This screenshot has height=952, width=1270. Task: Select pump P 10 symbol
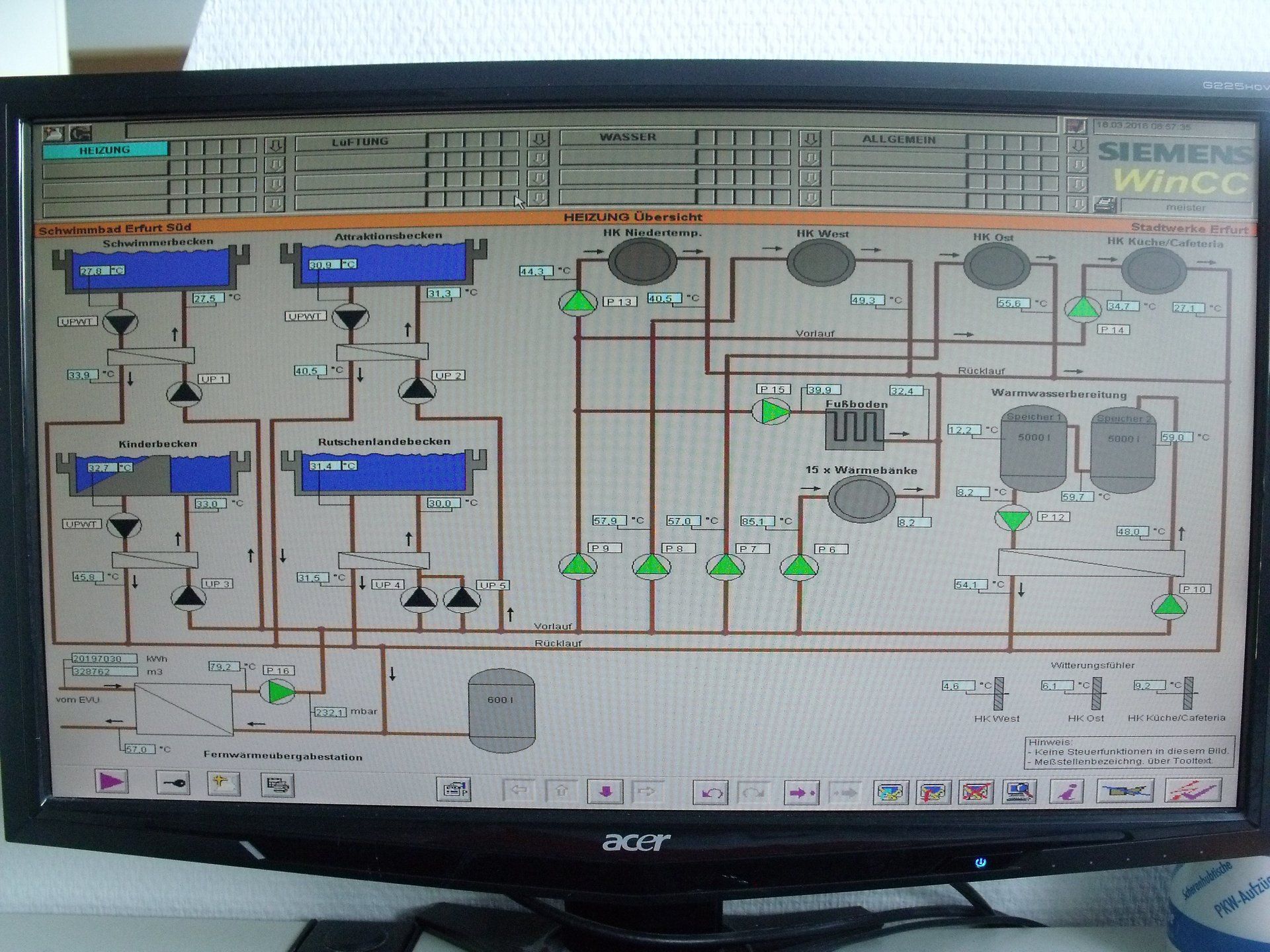[x=1169, y=606]
